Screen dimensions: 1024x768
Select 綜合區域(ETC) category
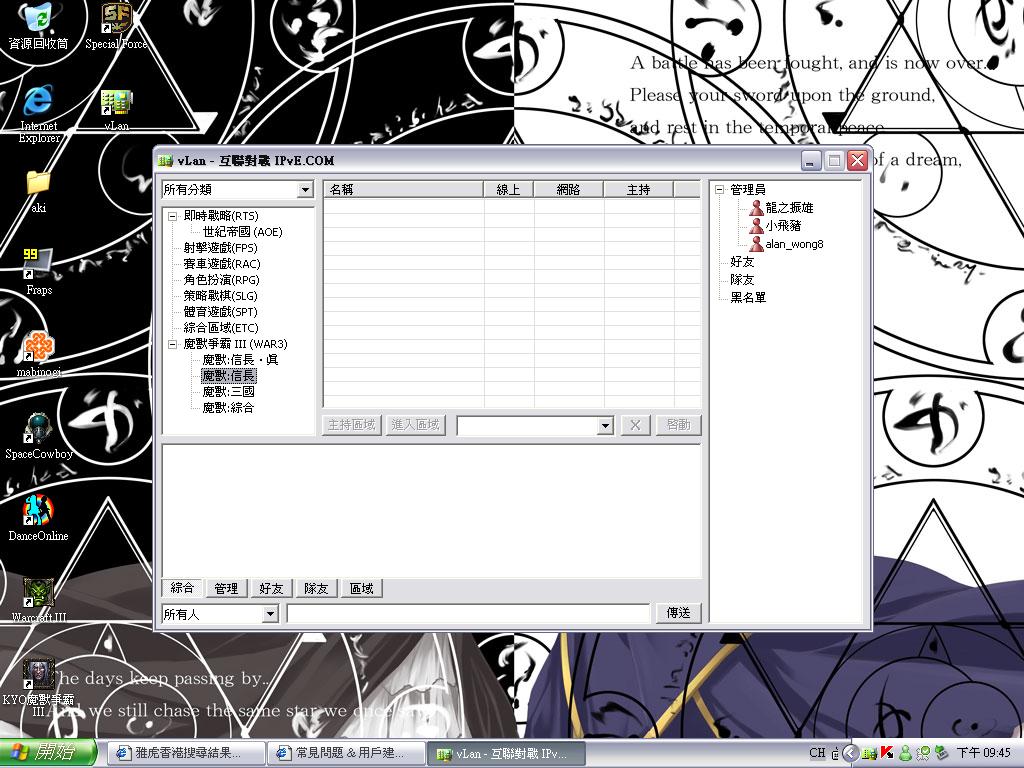coord(221,328)
